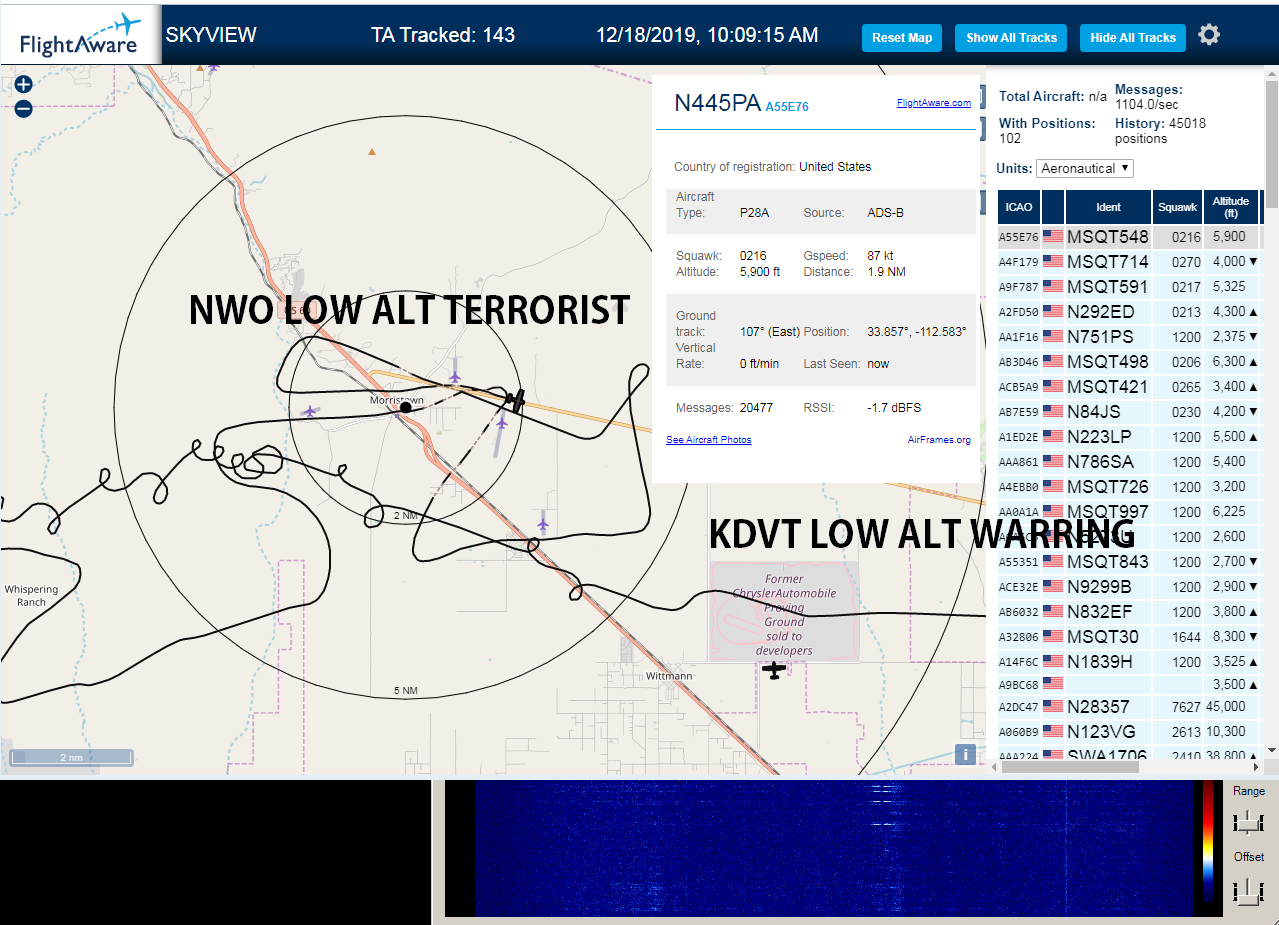Click the 2 nm map scale bar

click(71, 757)
